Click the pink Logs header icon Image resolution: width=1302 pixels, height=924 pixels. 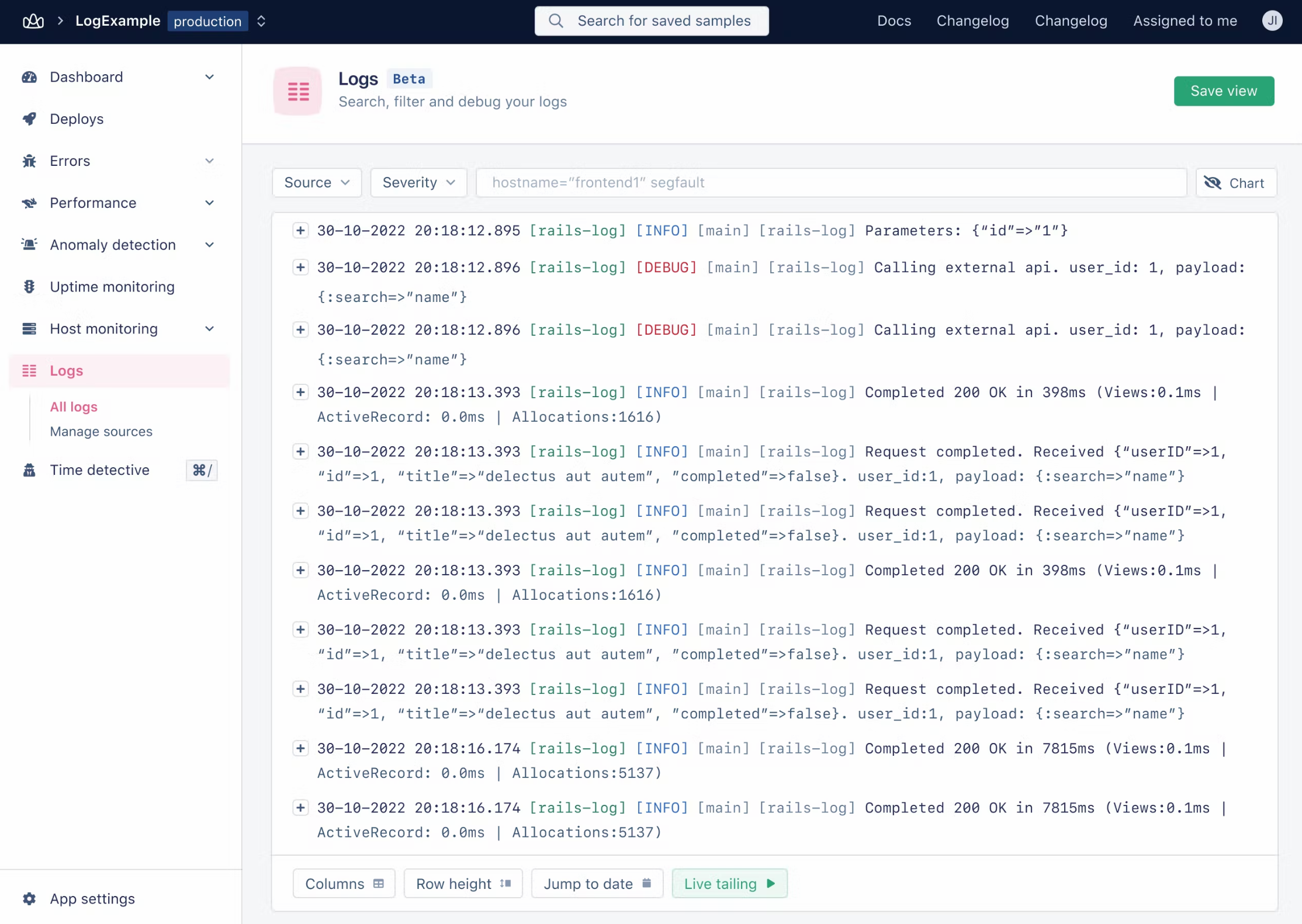pyautogui.click(x=298, y=91)
